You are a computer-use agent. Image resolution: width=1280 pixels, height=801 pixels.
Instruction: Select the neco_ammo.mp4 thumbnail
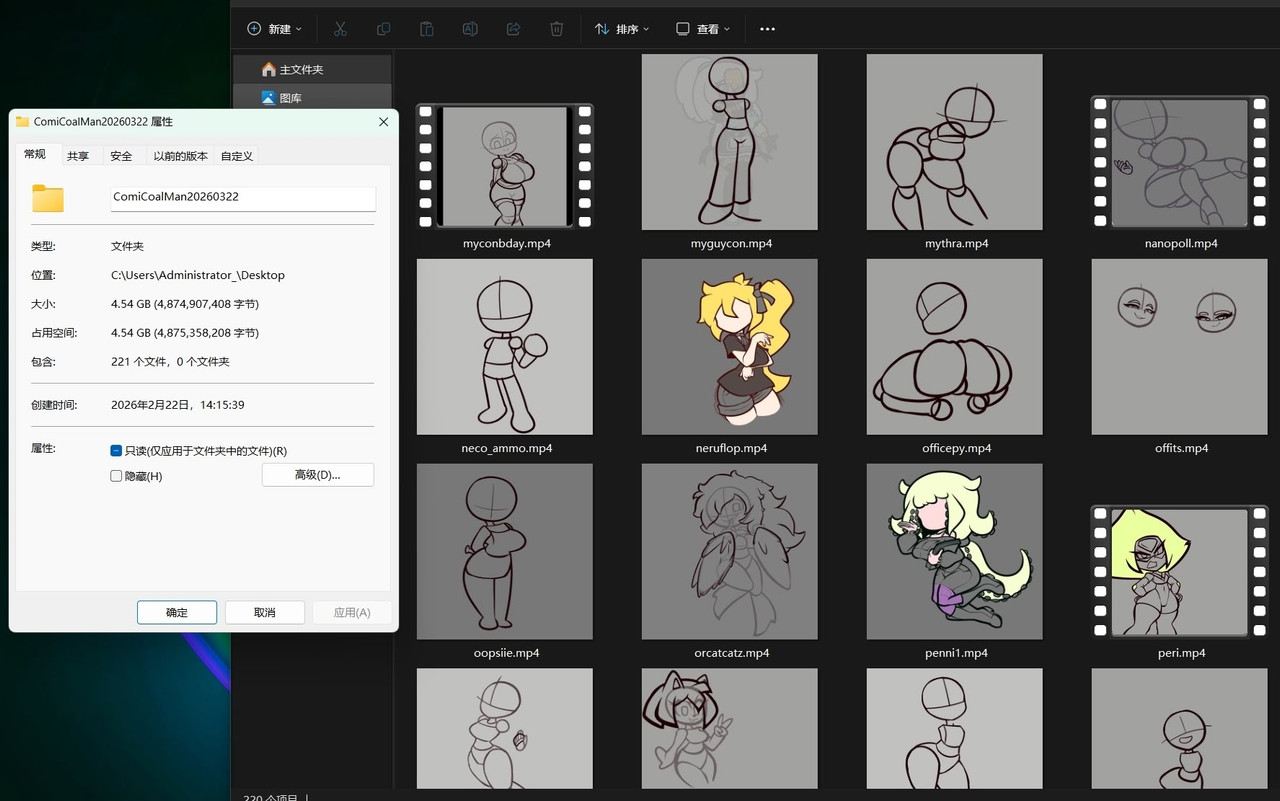505,347
